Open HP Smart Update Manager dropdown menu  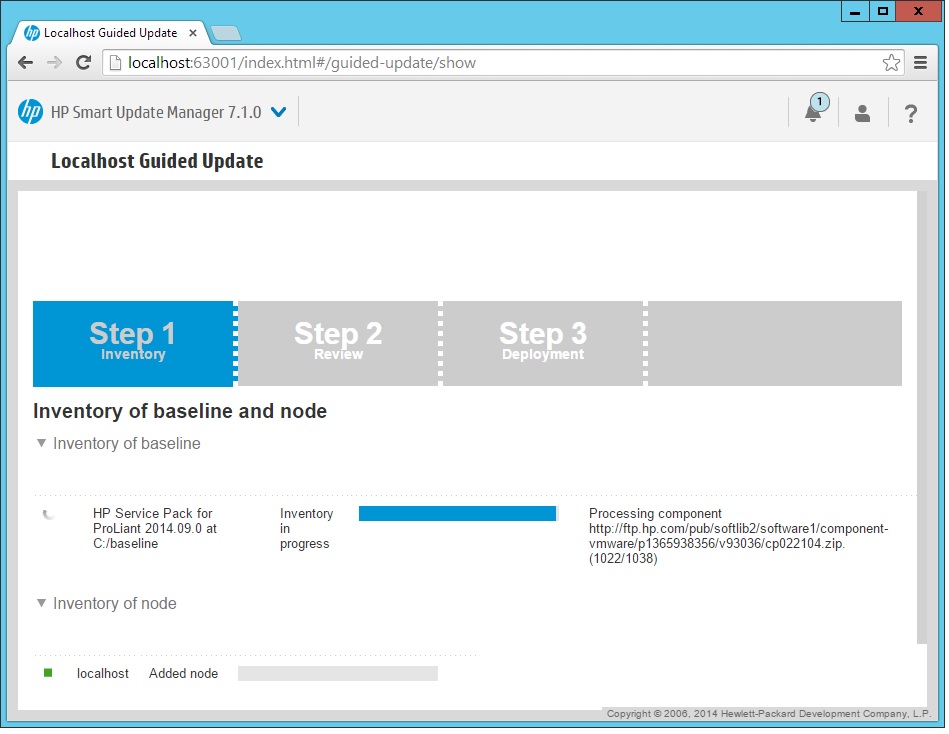coord(278,112)
